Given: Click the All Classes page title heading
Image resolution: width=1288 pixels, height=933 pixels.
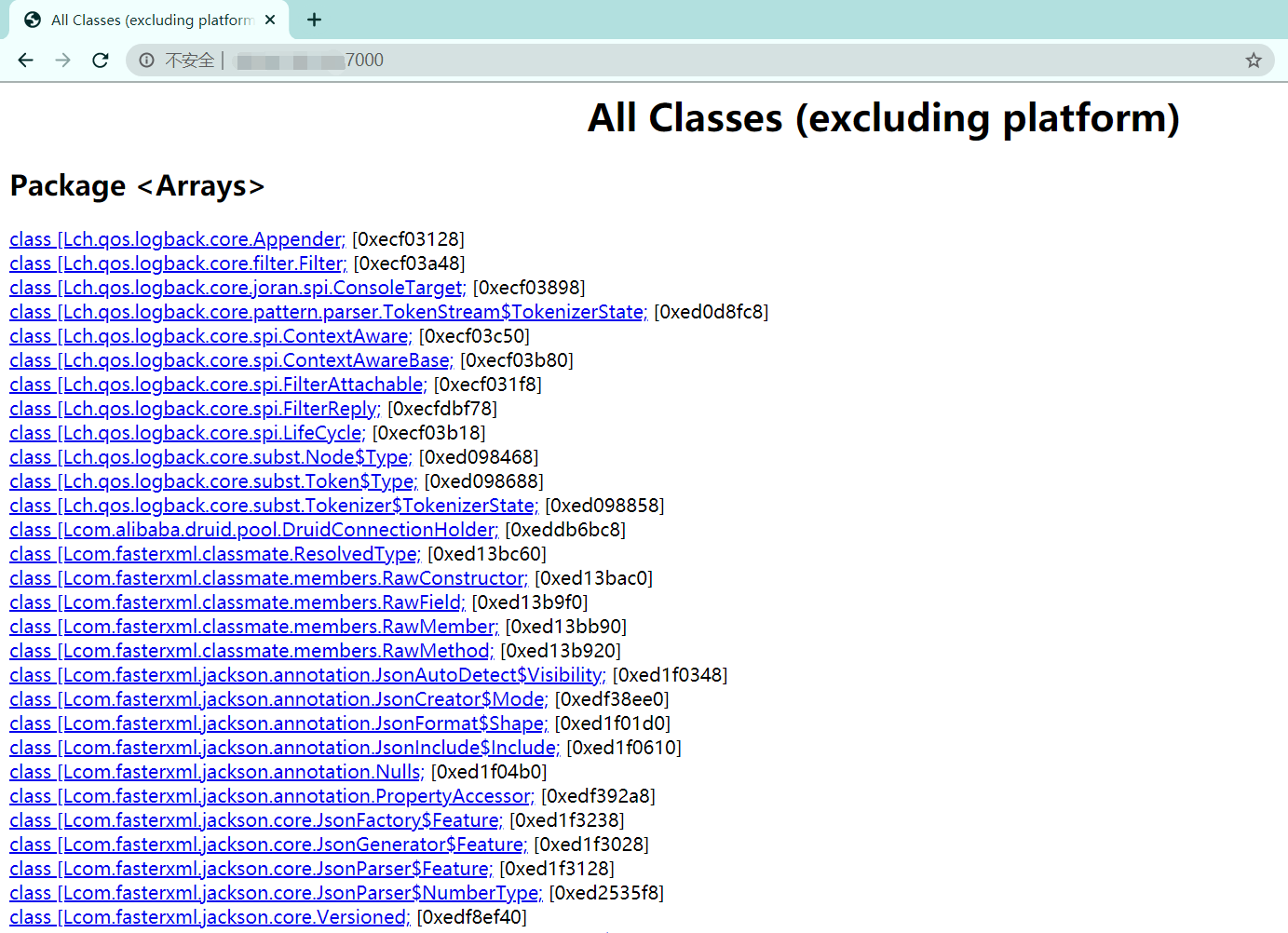Looking at the screenshot, I should 884,118.
